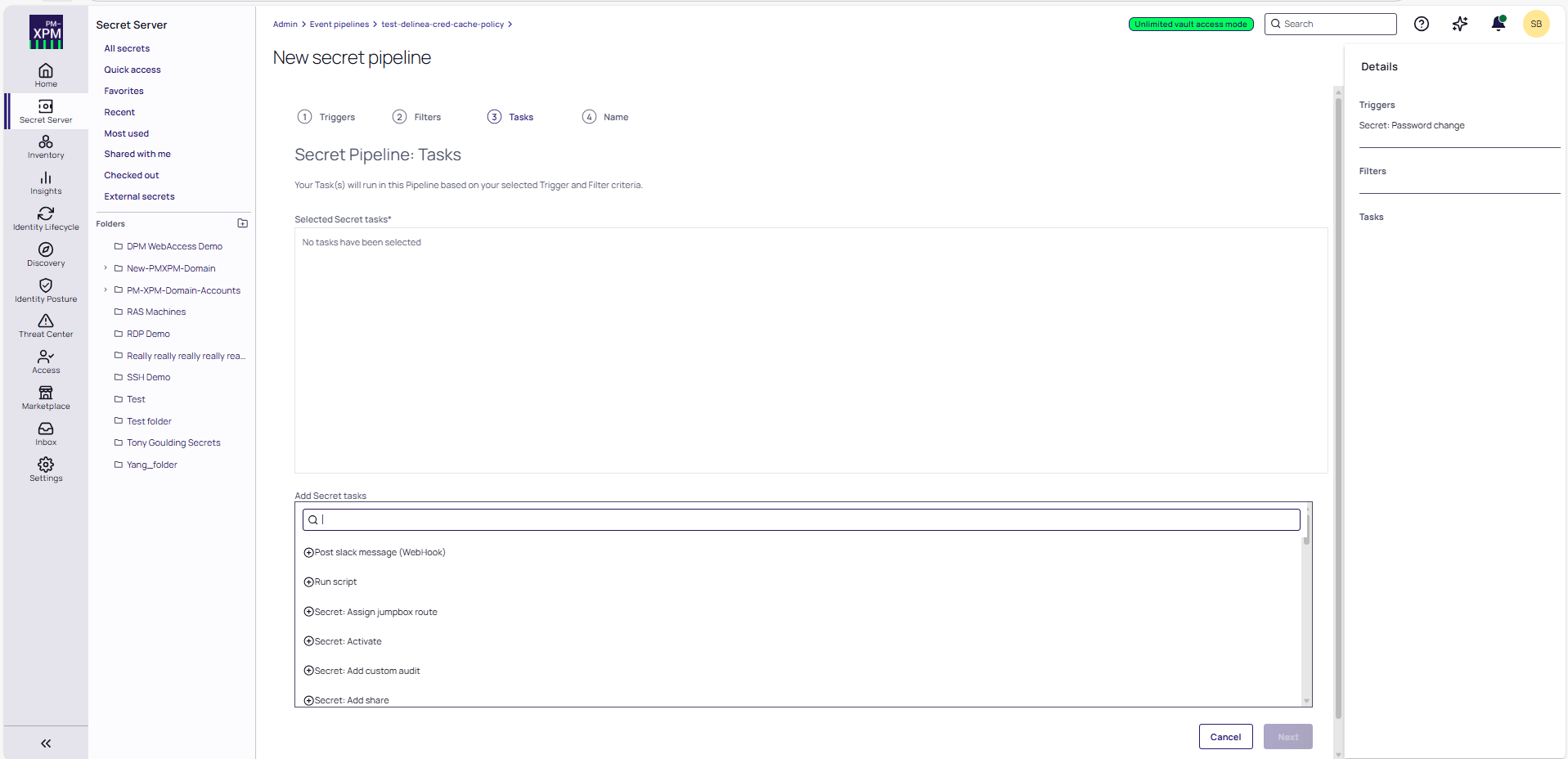The height and width of the screenshot is (759, 1568).
Task: Expand the New-PMXPM-Domain folder
Action: click(106, 268)
